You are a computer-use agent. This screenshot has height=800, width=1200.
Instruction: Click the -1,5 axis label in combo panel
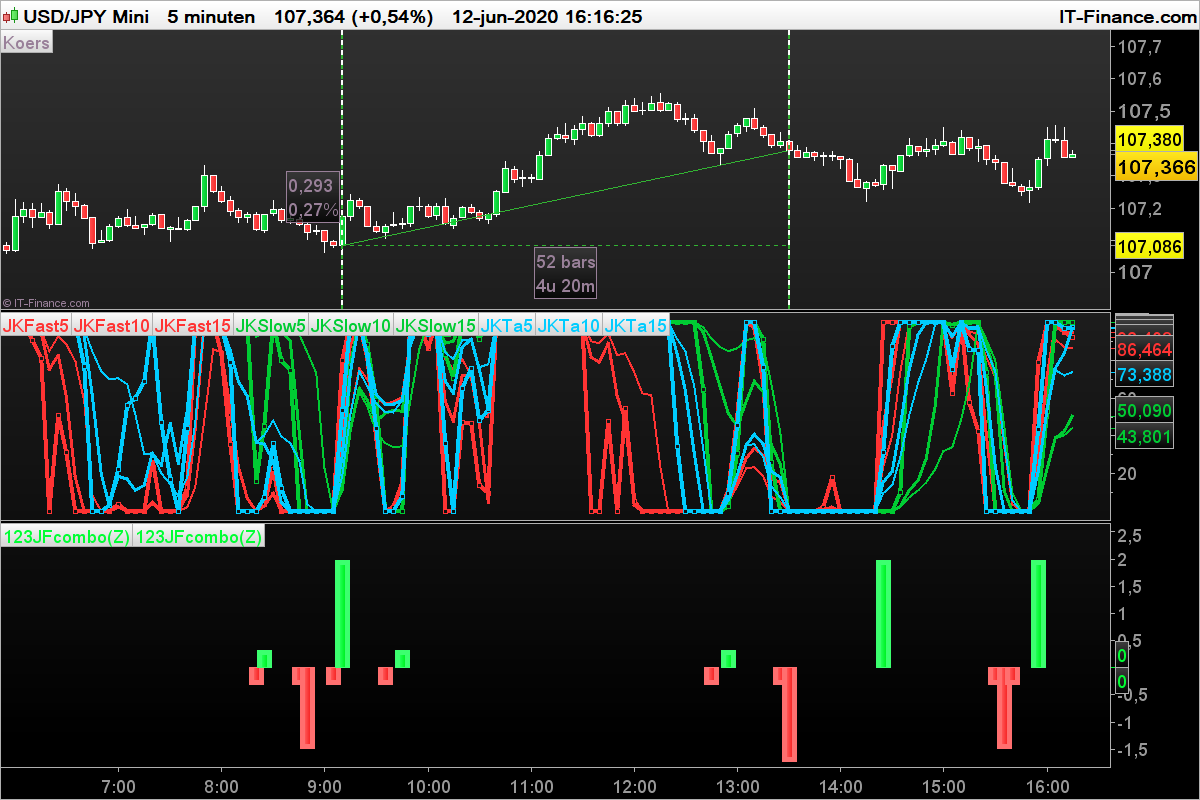click(1130, 749)
